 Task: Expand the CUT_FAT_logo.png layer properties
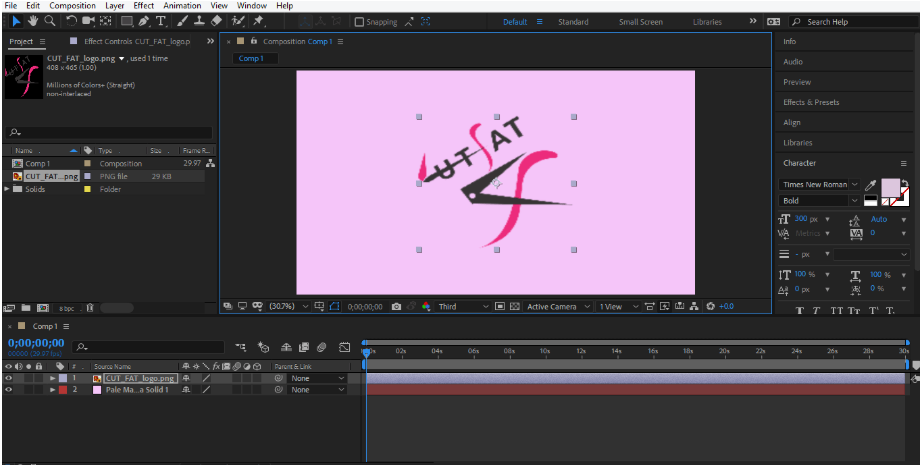coord(52,378)
